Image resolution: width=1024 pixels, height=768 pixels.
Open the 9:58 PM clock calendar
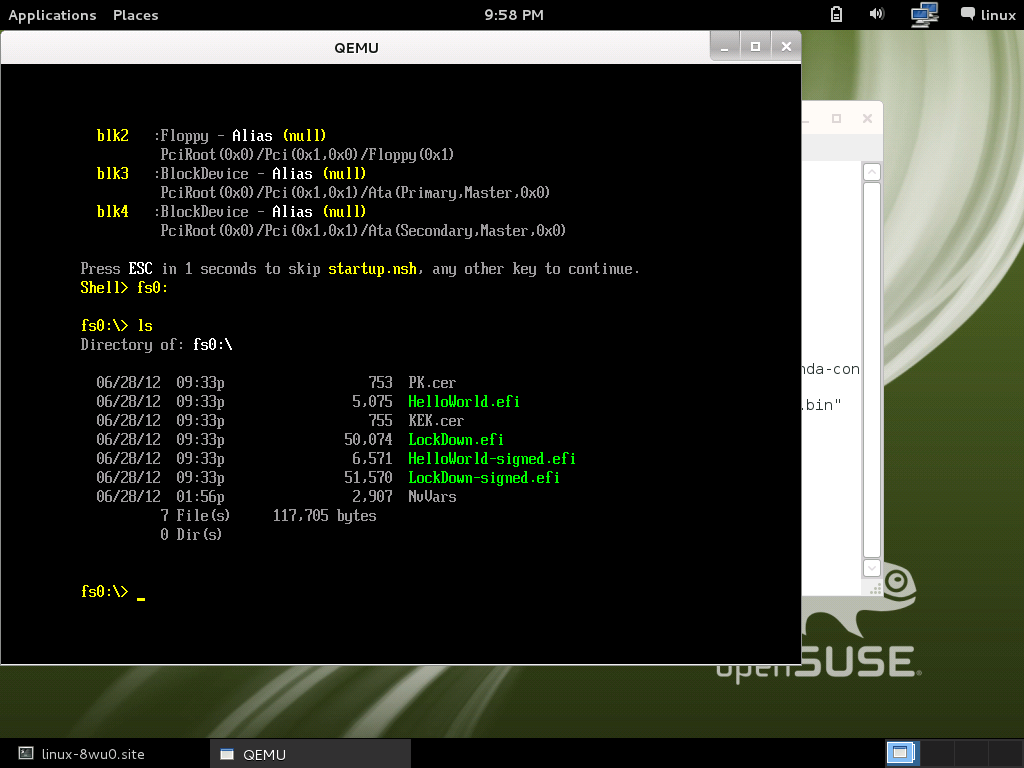[514, 15]
